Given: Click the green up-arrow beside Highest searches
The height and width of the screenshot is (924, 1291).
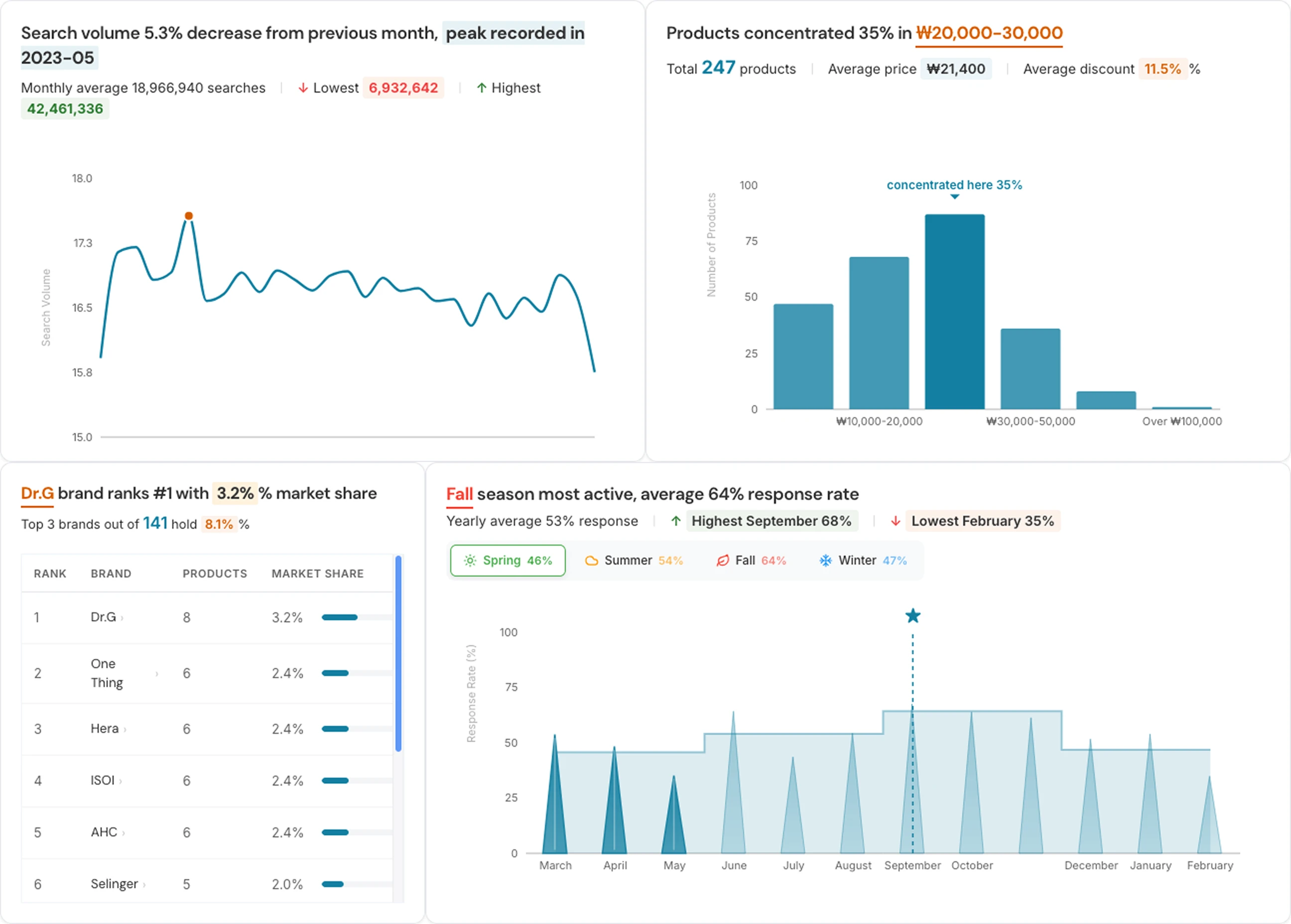Looking at the screenshot, I should point(481,88).
